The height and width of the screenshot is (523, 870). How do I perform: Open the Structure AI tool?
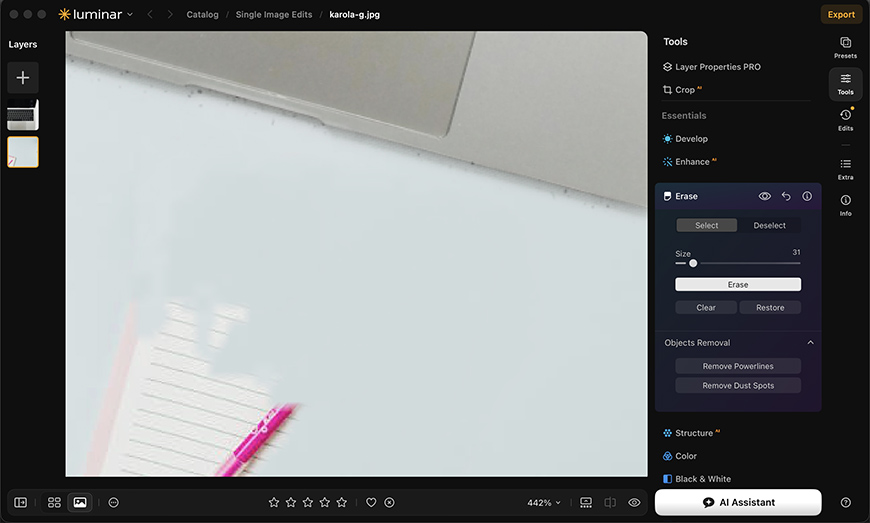(691, 433)
